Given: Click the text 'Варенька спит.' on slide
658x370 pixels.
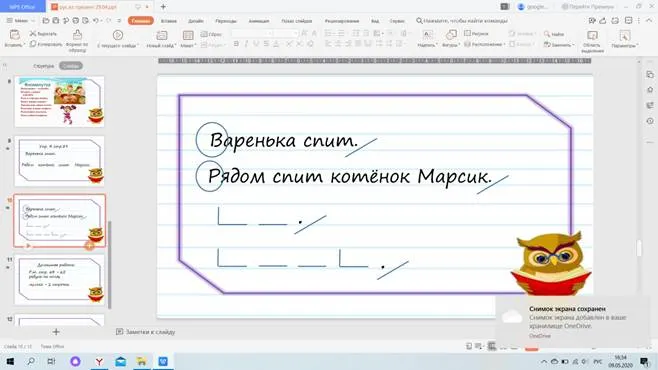Looking at the screenshot, I should pyautogui.click(x=284, y=140).
